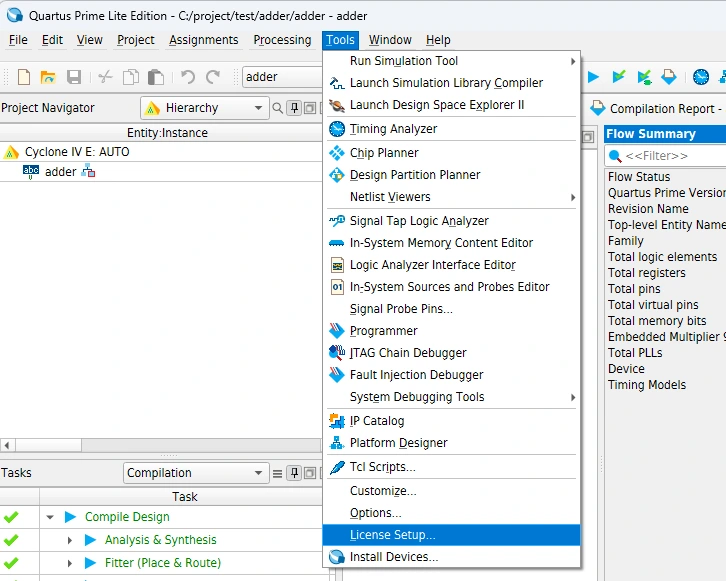
Task: Pin the Project Navigator panel
Action: click(293, 108)
